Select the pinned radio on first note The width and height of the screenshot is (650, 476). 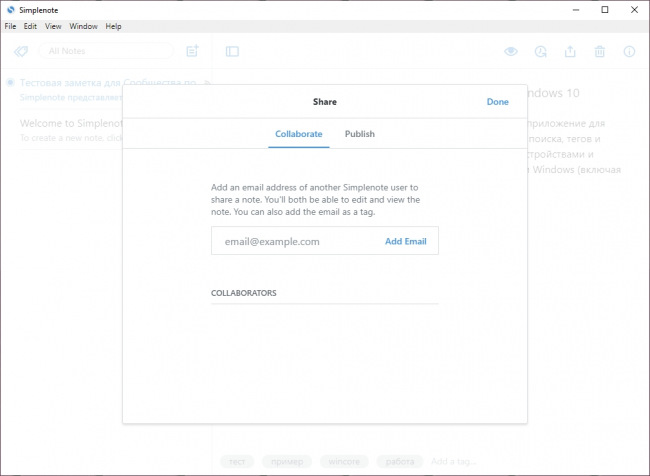[10, 82]
